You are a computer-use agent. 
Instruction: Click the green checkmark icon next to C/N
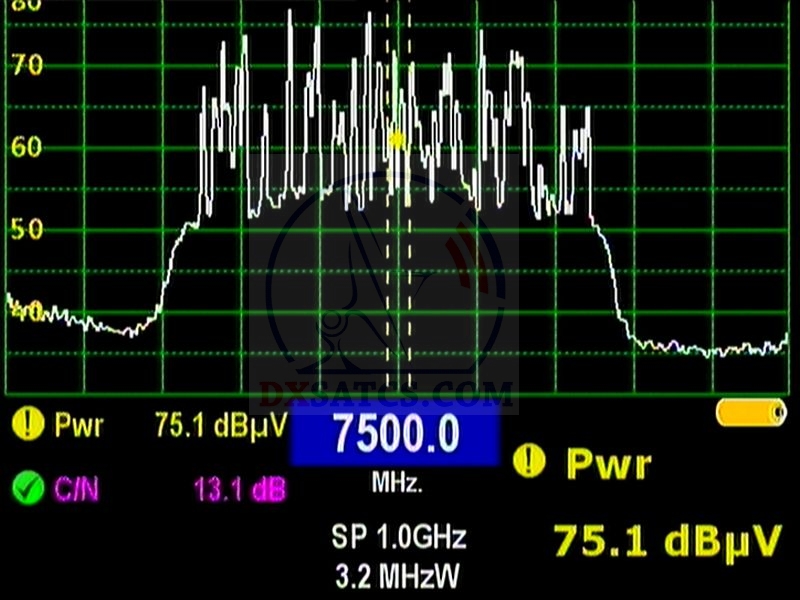28,488
